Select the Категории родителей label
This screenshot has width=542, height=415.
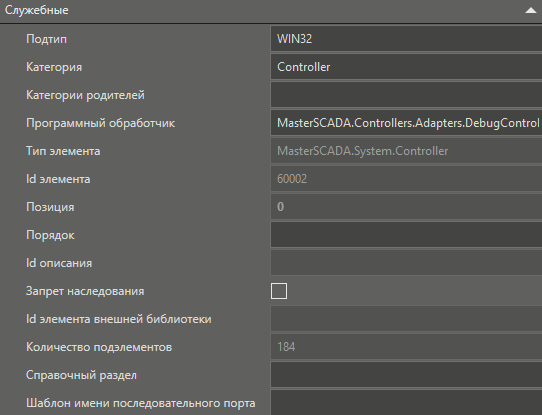[x=85, y=95]
